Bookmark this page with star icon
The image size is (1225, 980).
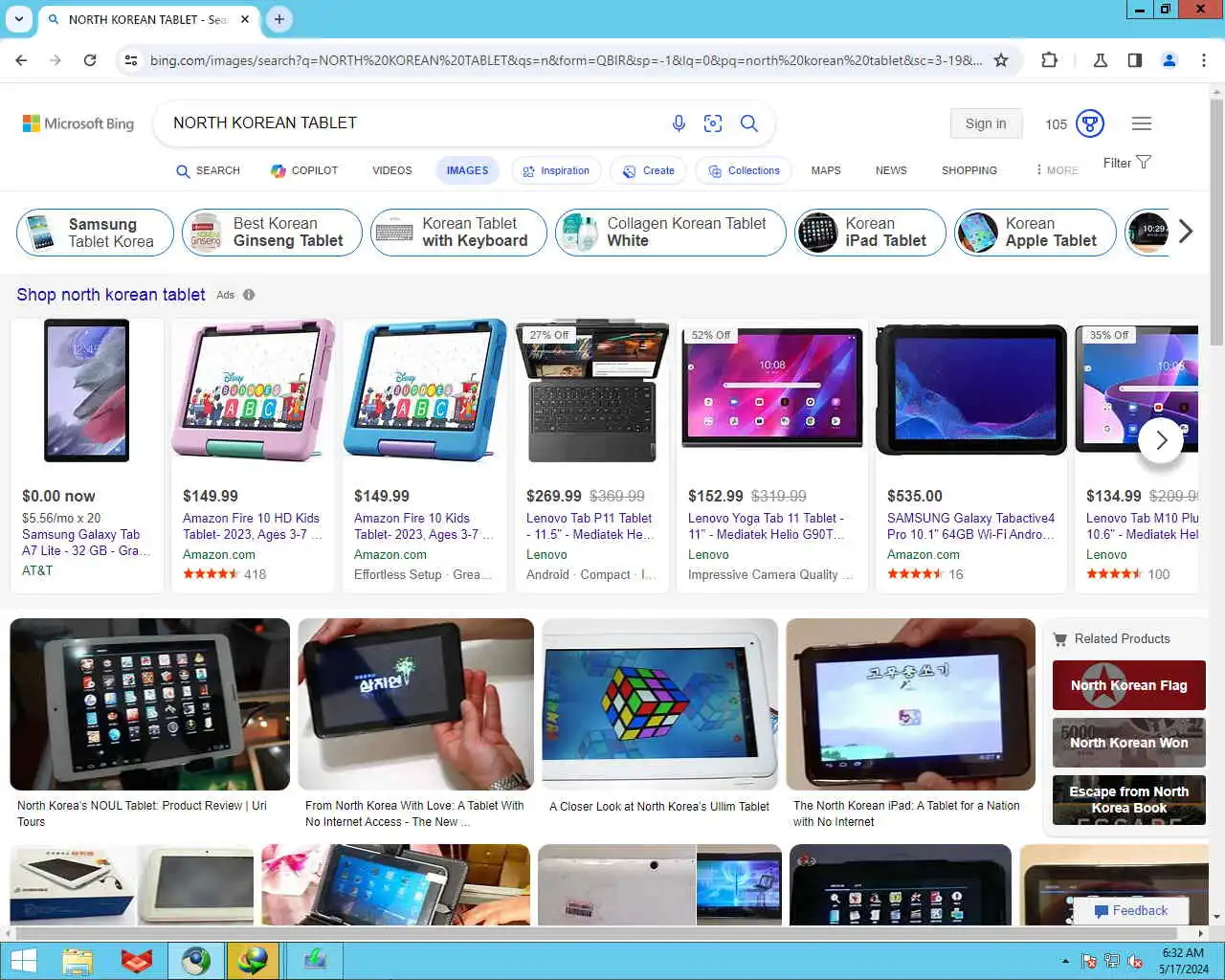[1001, 60]
